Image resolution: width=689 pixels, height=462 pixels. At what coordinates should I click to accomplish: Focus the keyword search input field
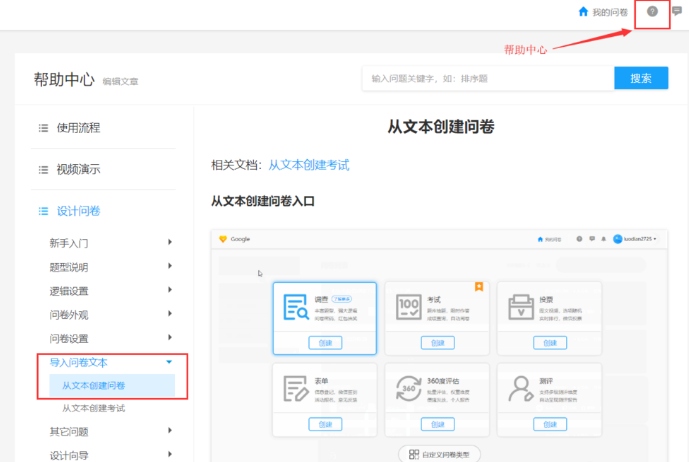(488, 78)
